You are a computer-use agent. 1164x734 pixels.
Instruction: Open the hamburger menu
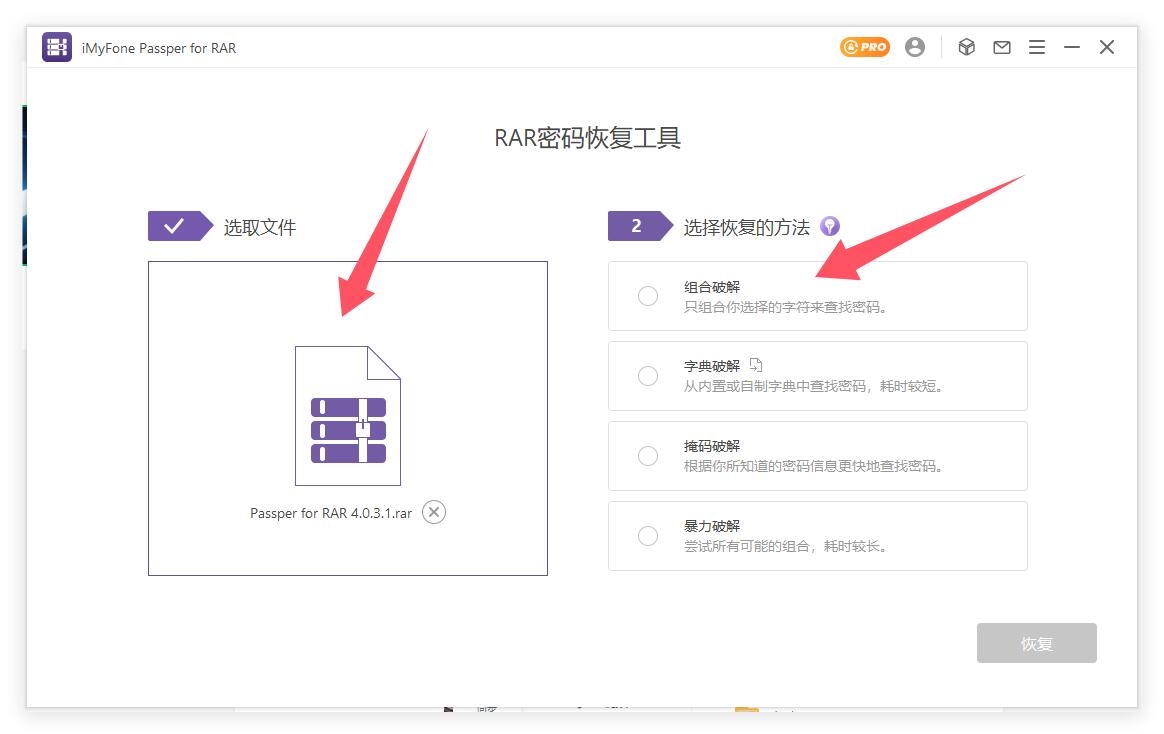[x=1037, y=47]
